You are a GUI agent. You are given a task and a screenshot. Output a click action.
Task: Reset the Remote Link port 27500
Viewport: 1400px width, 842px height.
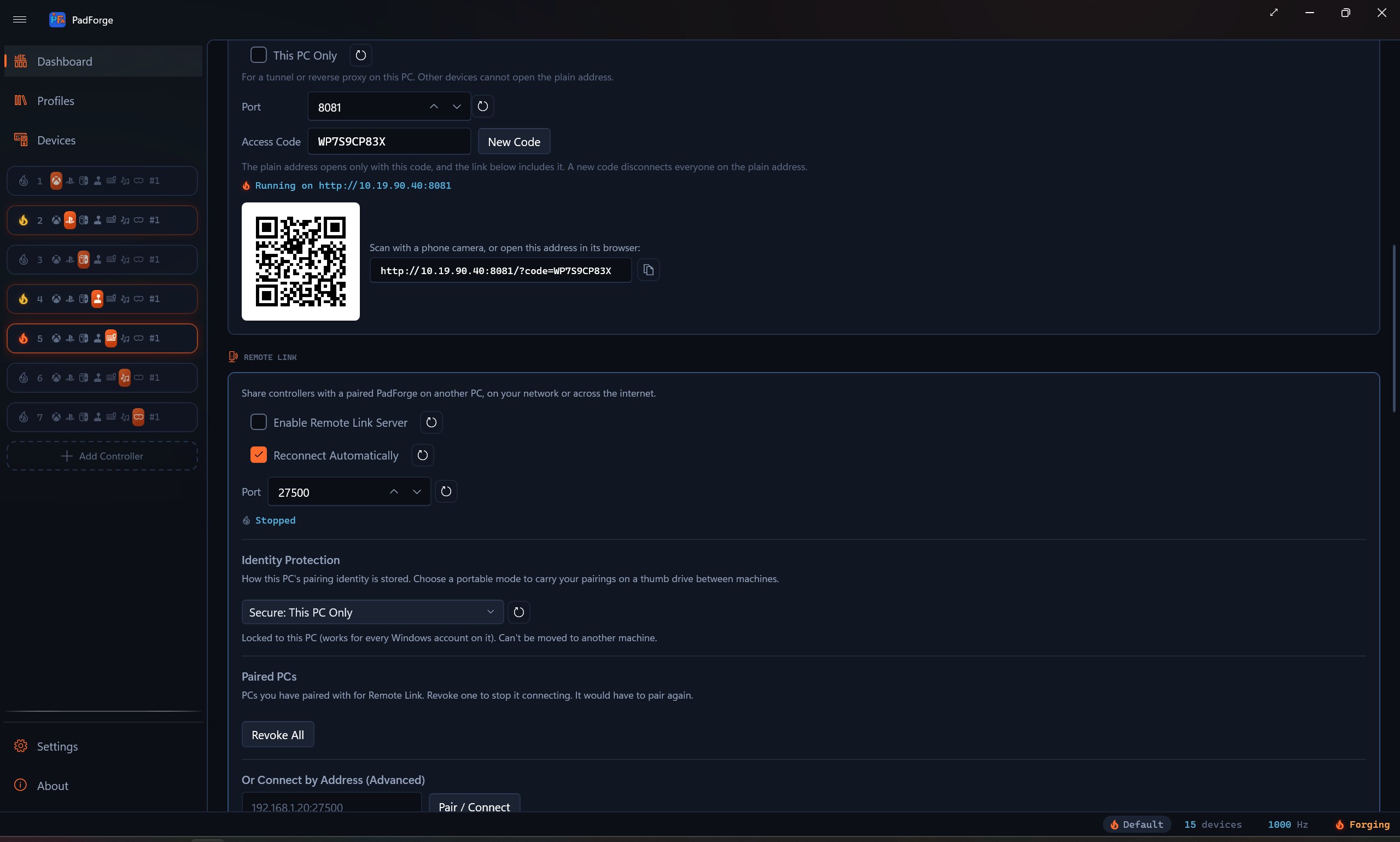446,491
